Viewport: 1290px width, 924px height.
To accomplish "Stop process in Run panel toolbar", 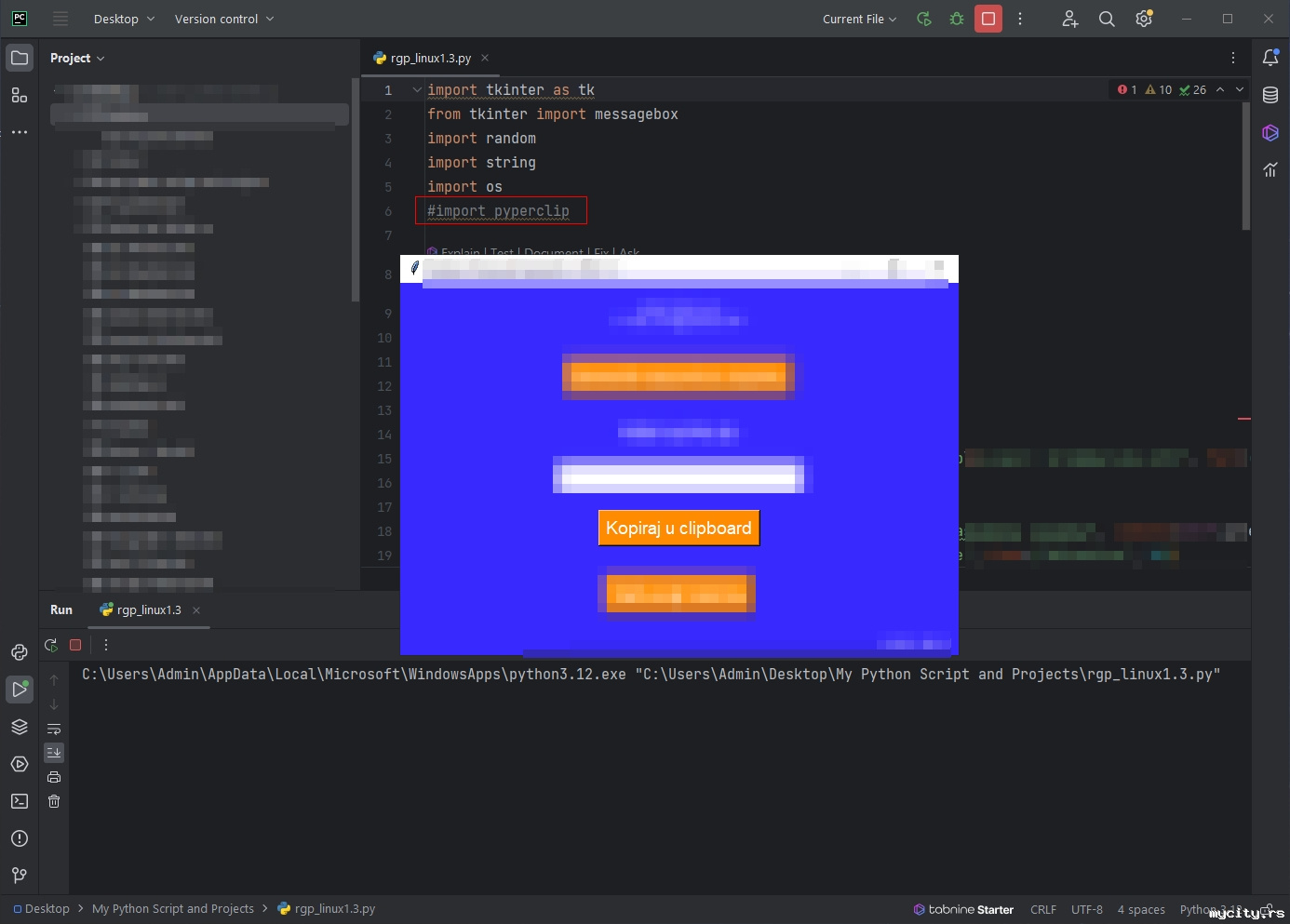I will (x=76, y=645).
